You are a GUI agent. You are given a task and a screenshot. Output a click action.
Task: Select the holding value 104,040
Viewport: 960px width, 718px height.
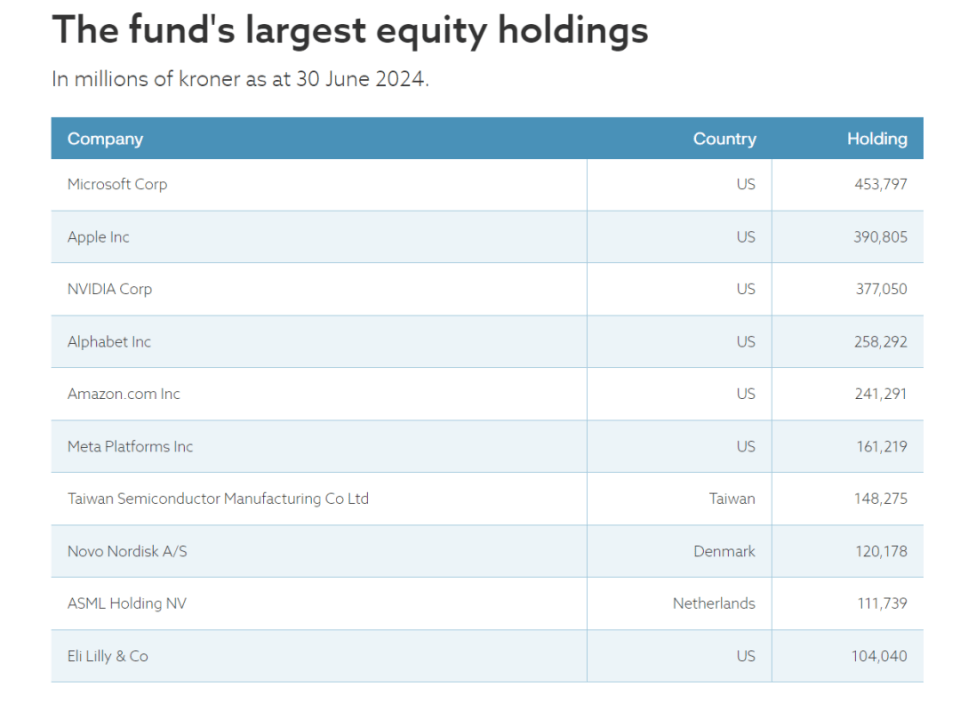[880, 656]
